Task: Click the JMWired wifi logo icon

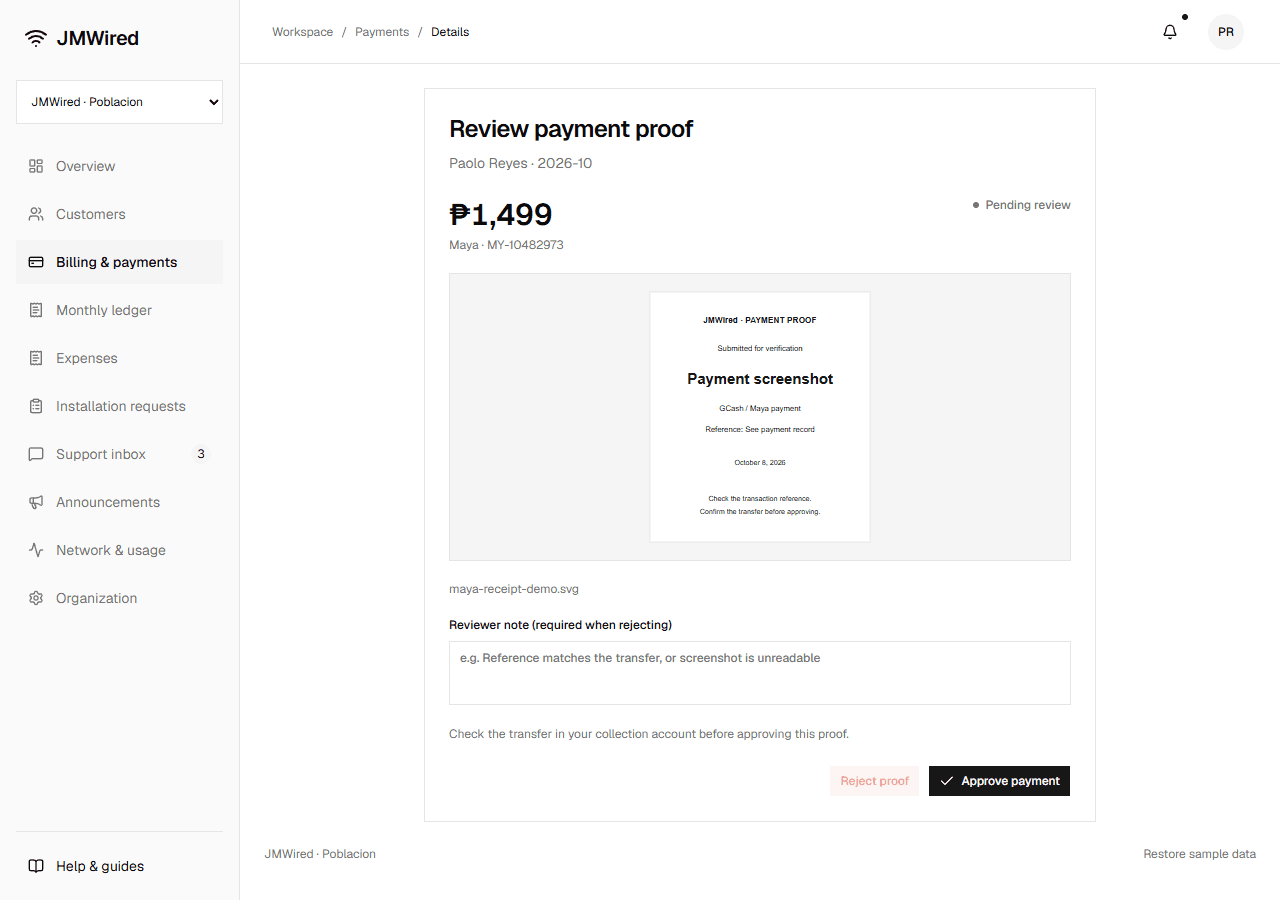Action: click(x=36, y=38)
